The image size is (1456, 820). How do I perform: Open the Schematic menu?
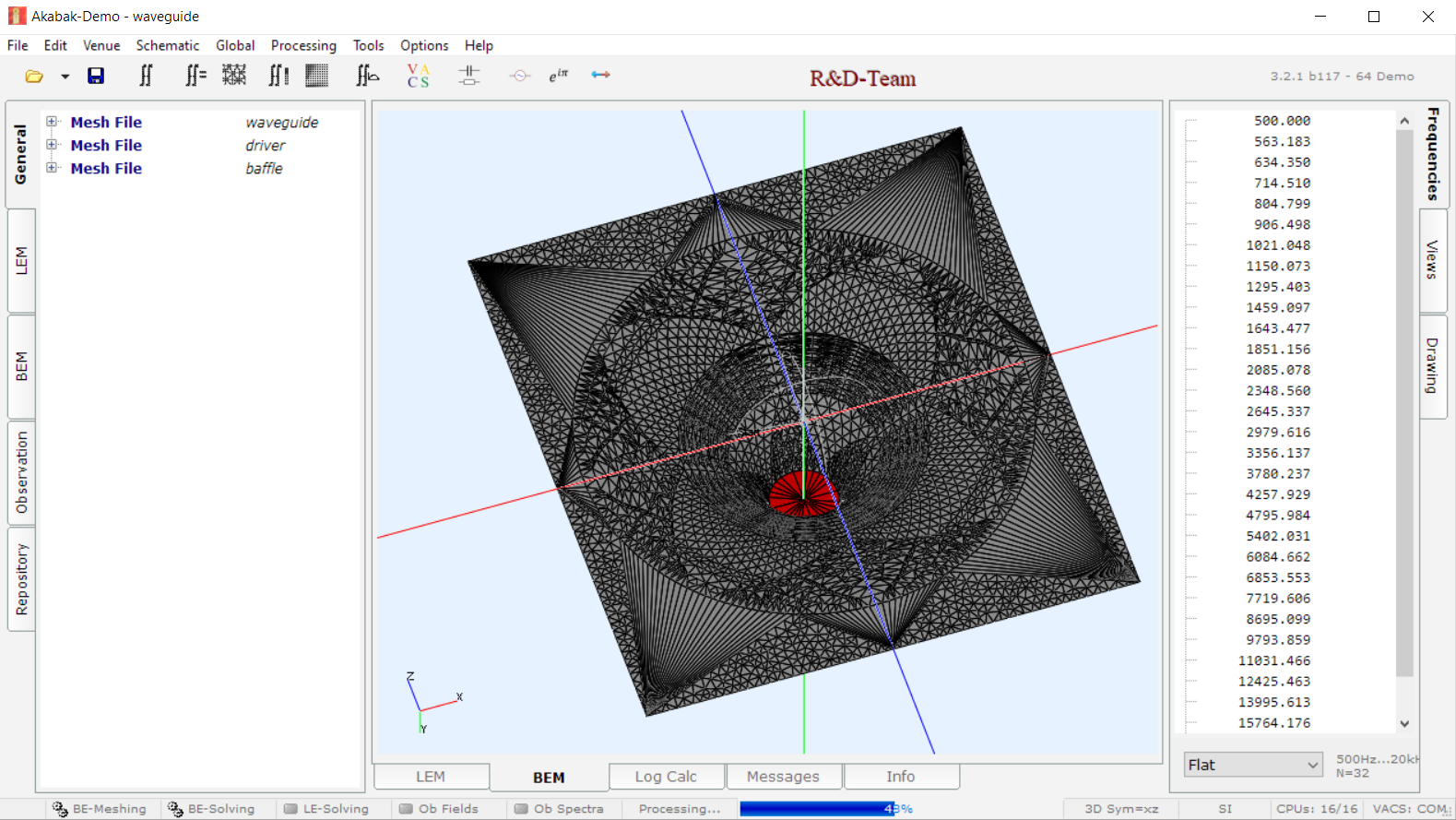168,45
